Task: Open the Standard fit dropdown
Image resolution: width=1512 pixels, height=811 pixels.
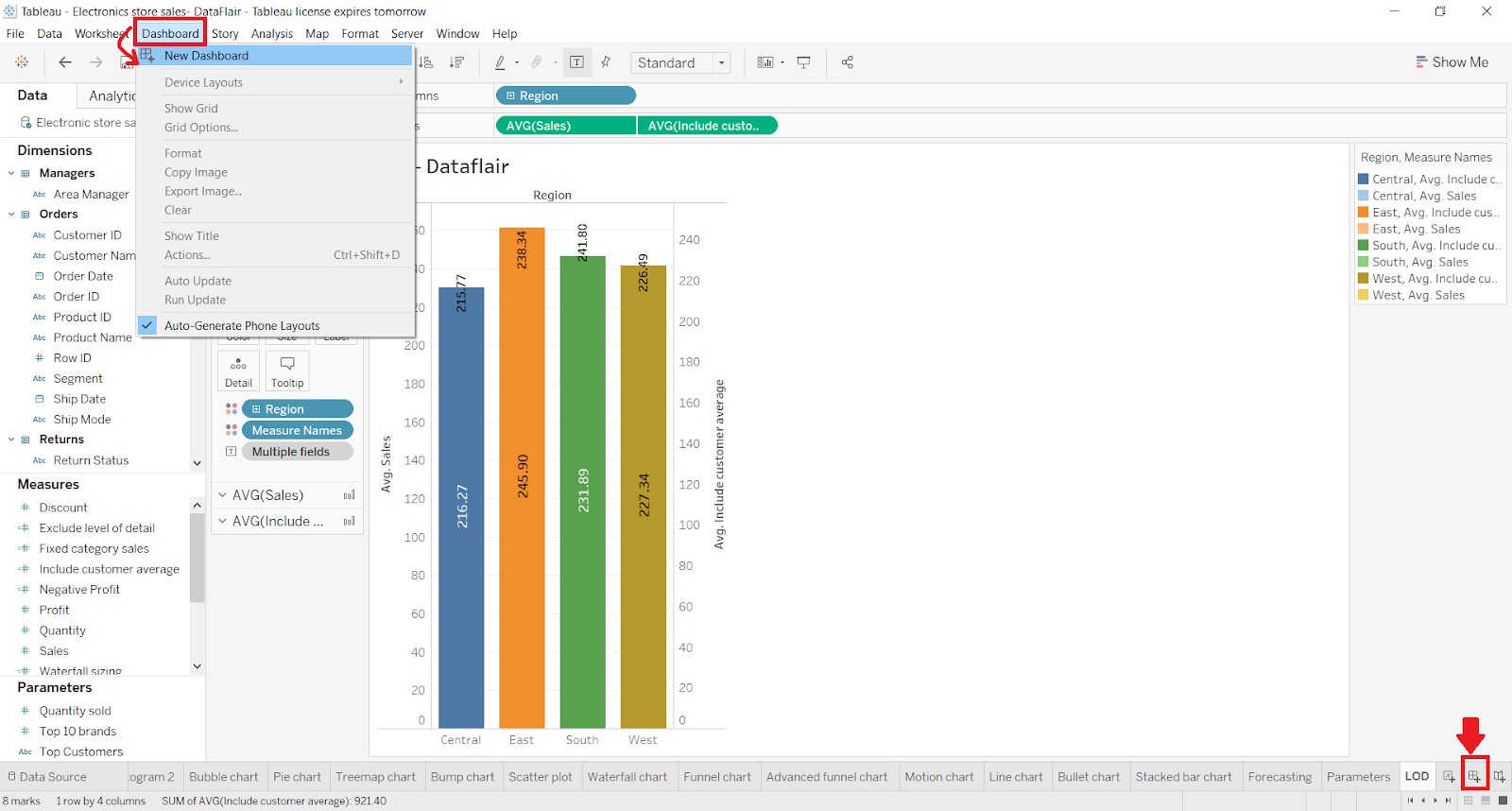Action: coord(680,62)
